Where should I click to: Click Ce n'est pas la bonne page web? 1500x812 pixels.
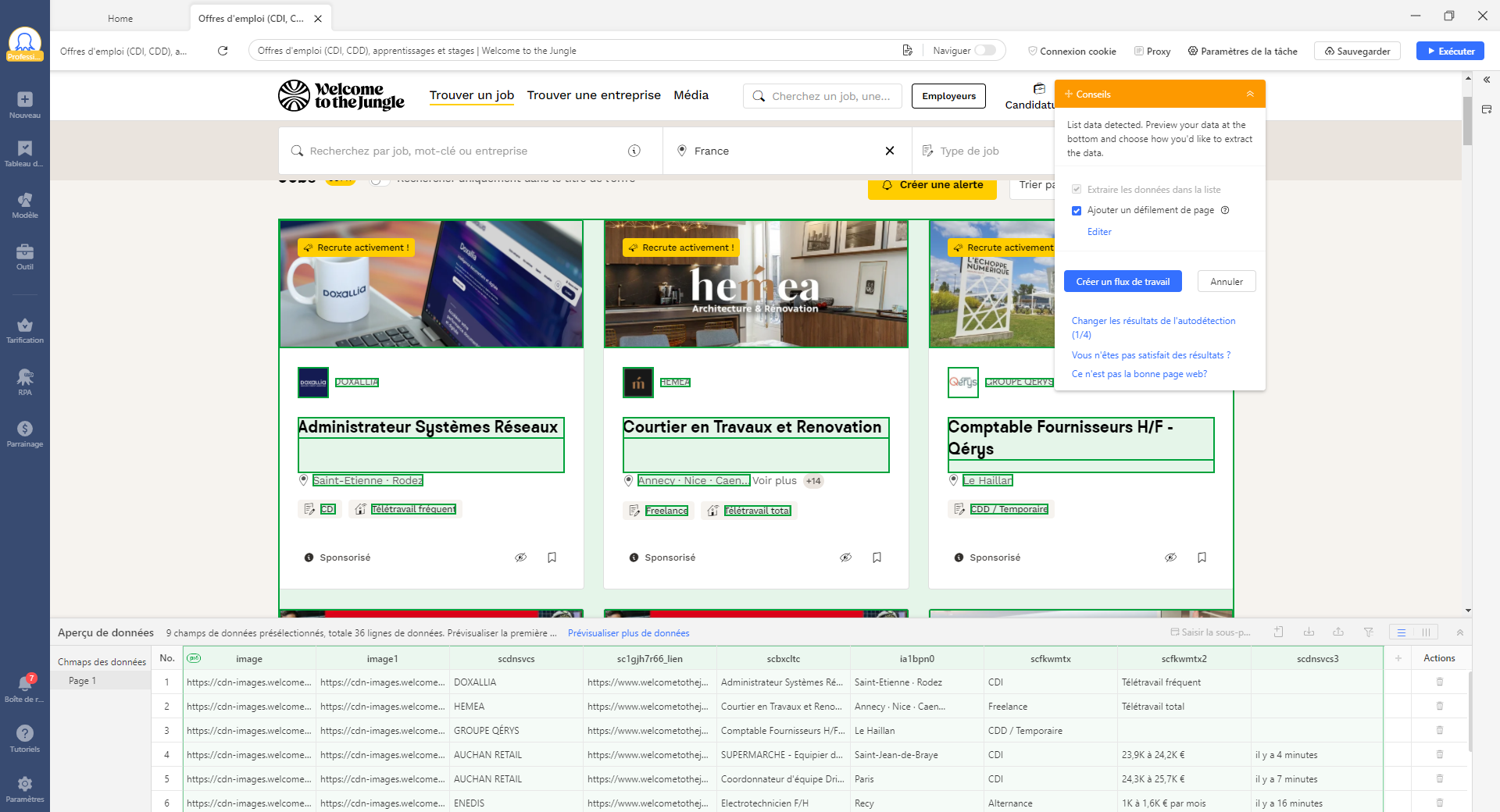[1139, 374]
